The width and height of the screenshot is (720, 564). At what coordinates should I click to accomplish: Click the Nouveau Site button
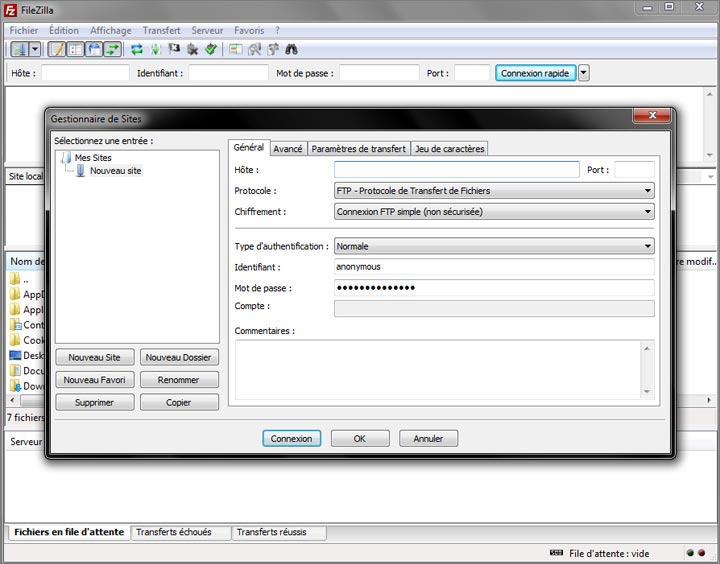tap(95, 357)
